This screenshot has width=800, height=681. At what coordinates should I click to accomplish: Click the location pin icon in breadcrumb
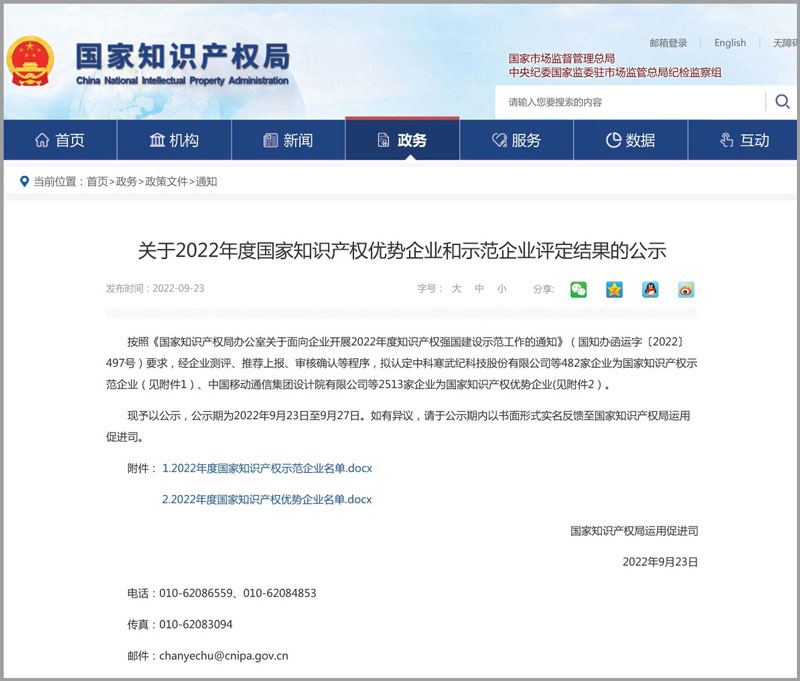click(24, 182)
